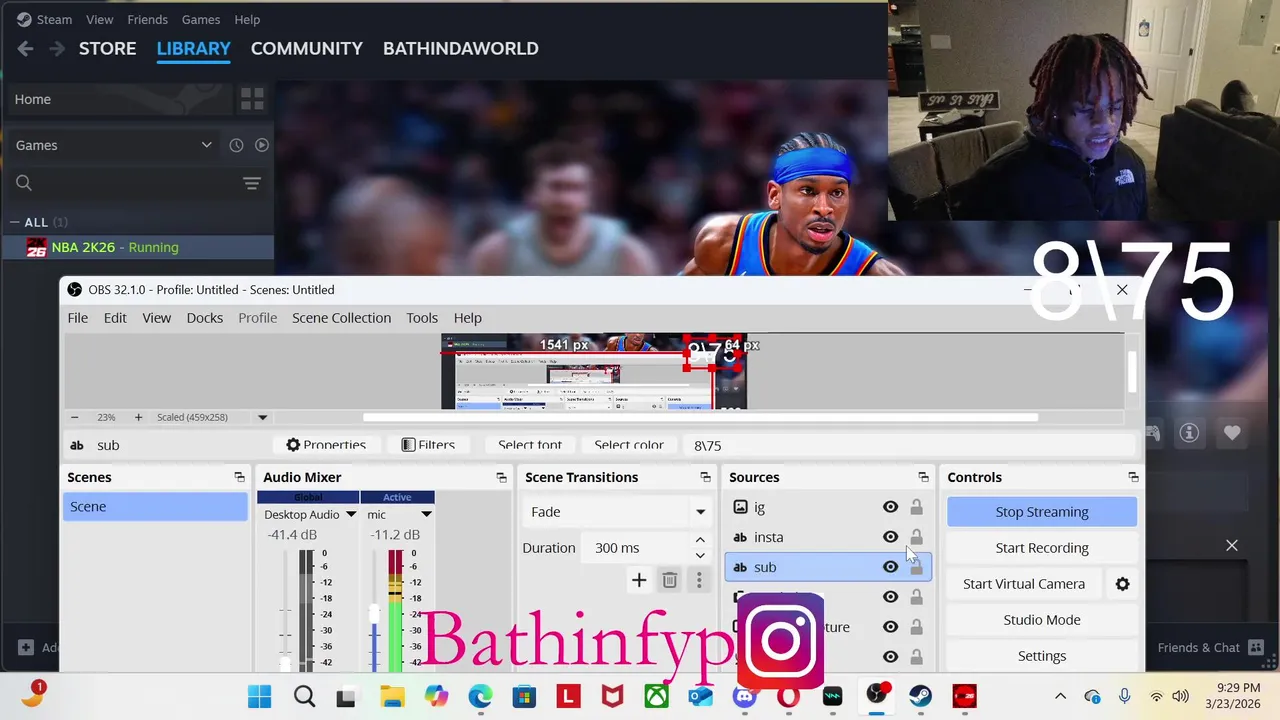Toggle visibility of the sub source

890,567
